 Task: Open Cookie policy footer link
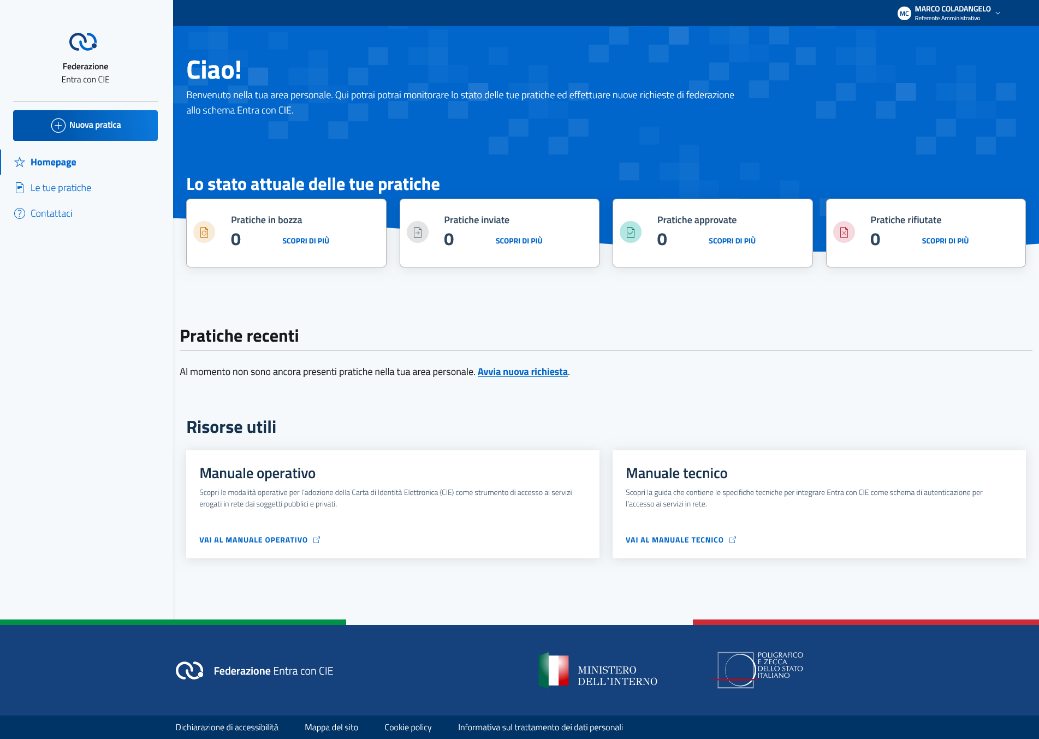coord(408,727)
